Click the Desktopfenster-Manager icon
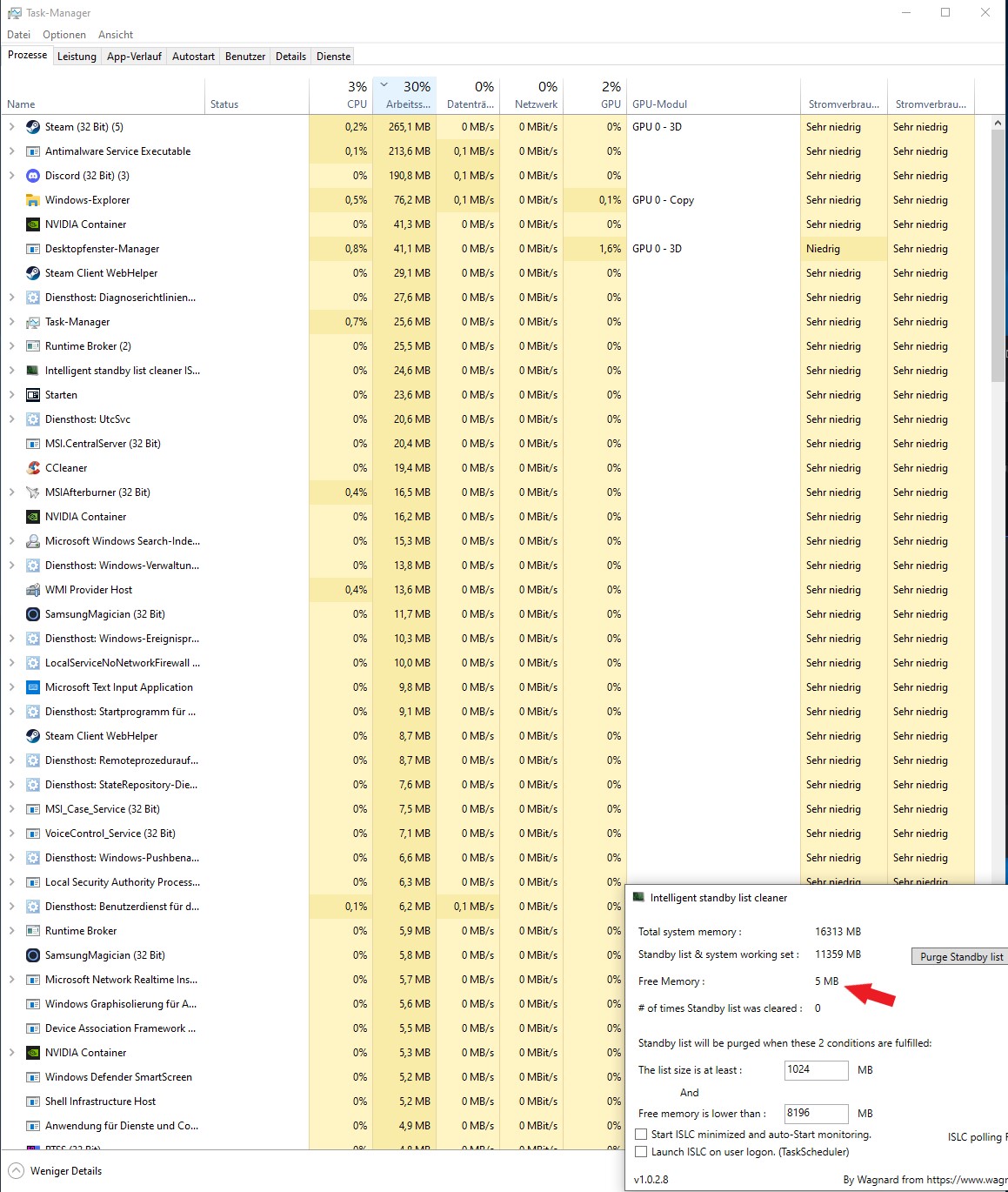Screen dimensions: 1008x1192 click(33, 249)
